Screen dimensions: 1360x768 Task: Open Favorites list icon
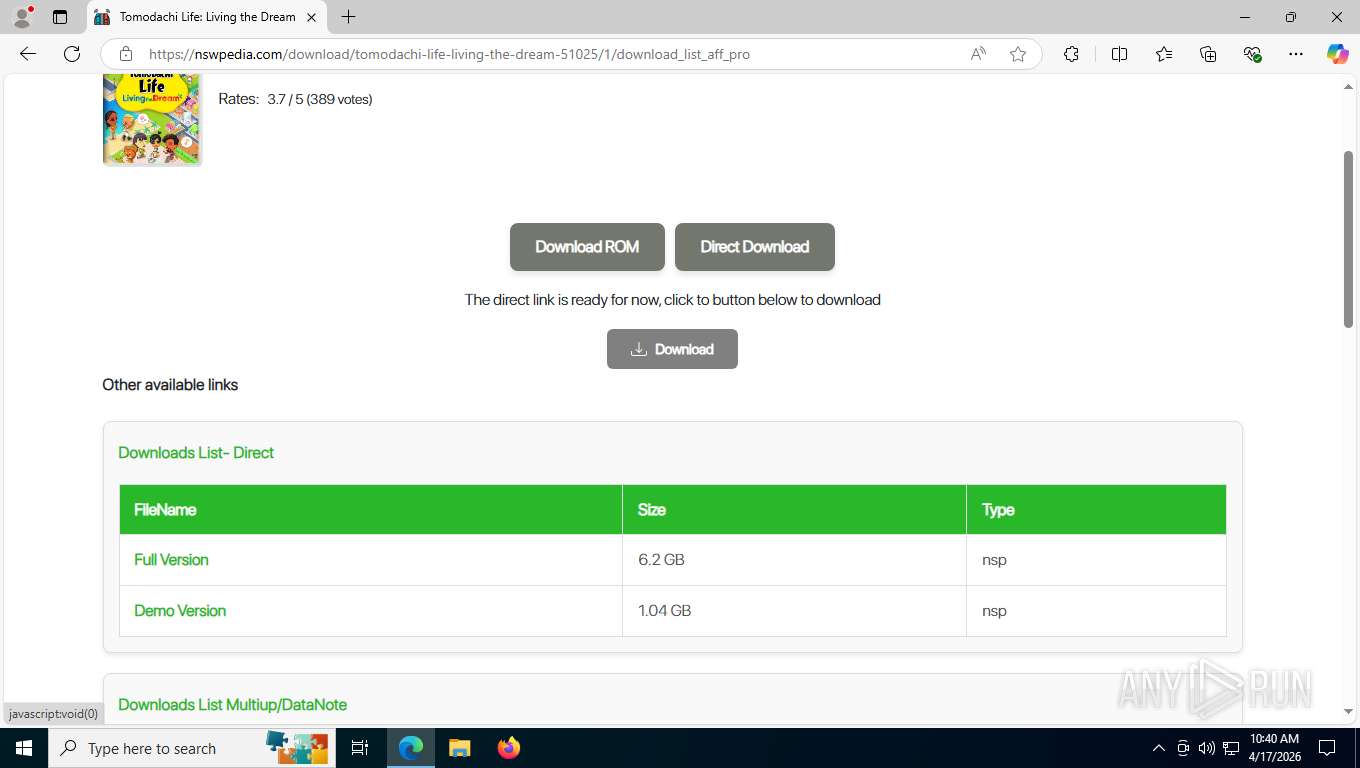pyautogui.click(x=1164, y=54)
